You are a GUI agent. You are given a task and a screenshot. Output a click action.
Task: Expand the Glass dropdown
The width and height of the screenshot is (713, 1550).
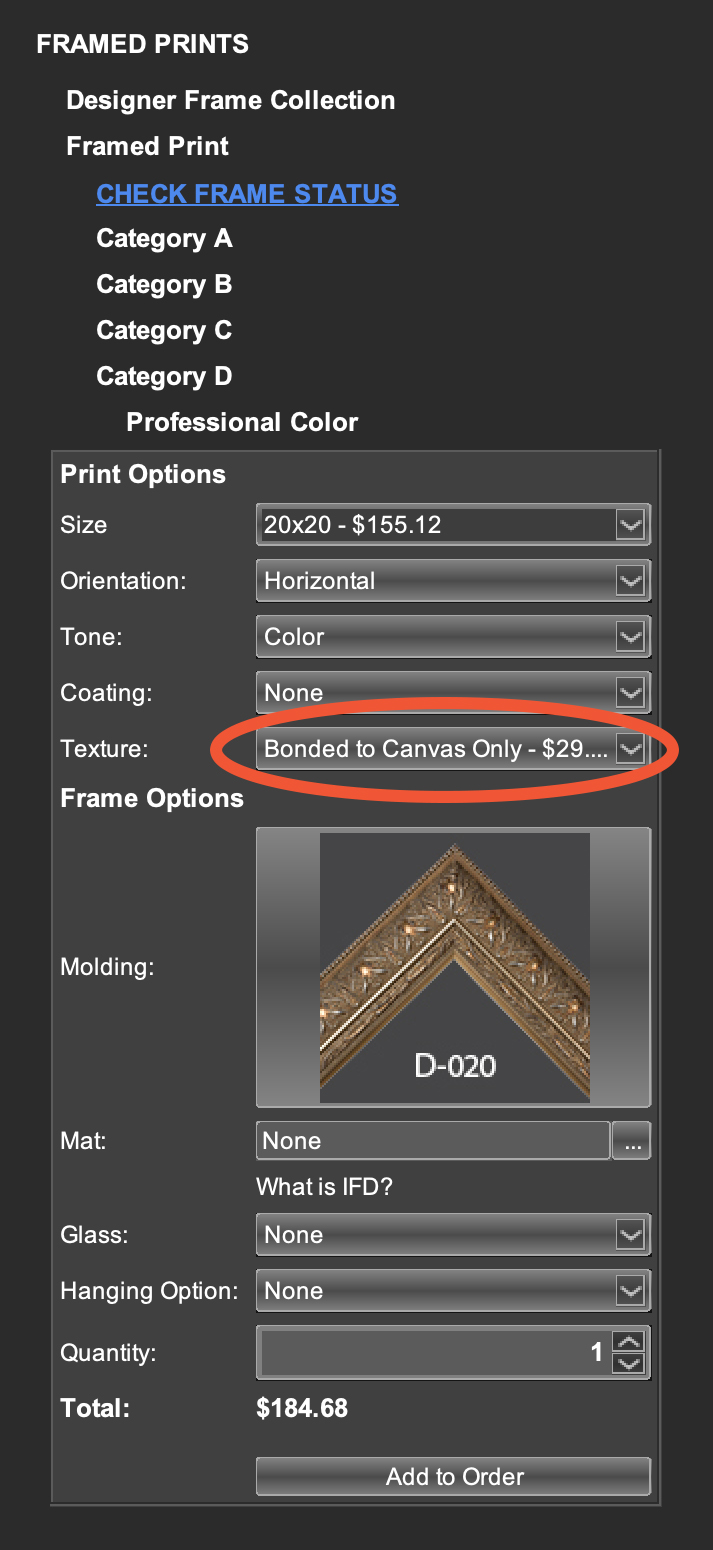click(x=453, y=1234)
